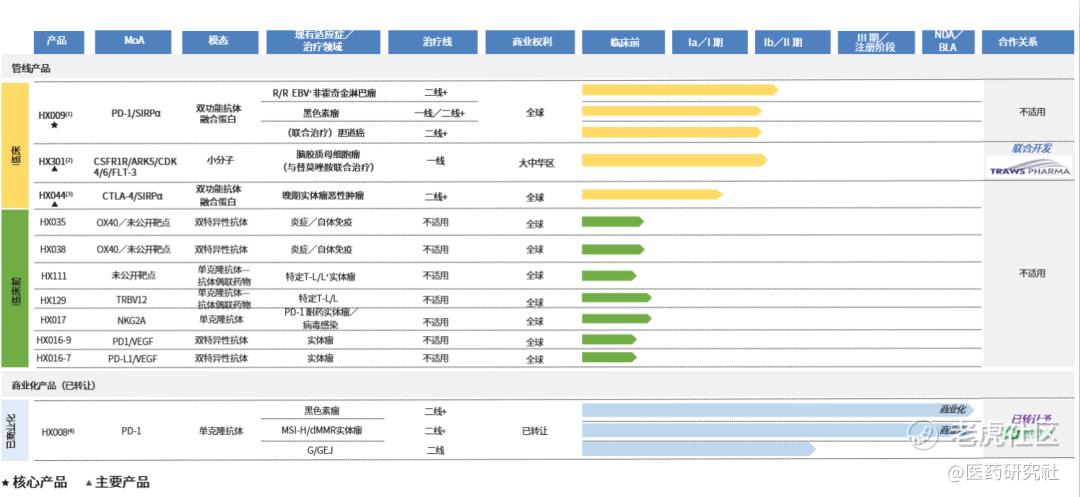The width and height of the screenshot is (1080, 497).
Task: Click the 商业权利 column header
Action: (x=530, y=42)
